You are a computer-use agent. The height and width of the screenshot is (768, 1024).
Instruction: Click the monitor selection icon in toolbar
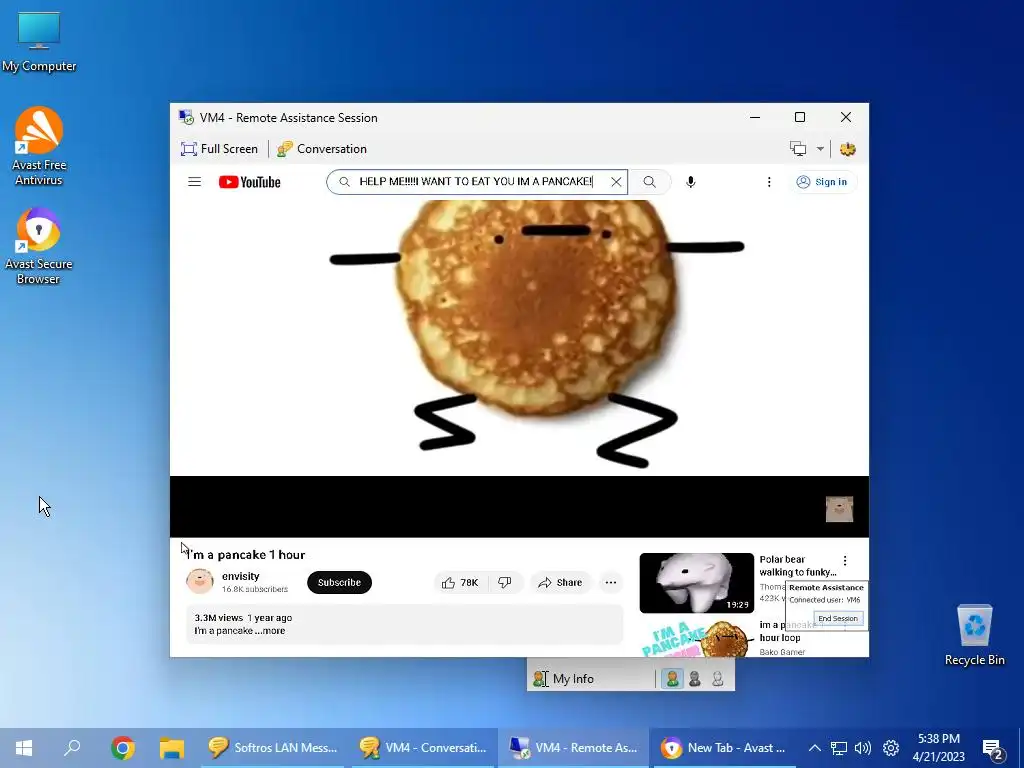798,149
